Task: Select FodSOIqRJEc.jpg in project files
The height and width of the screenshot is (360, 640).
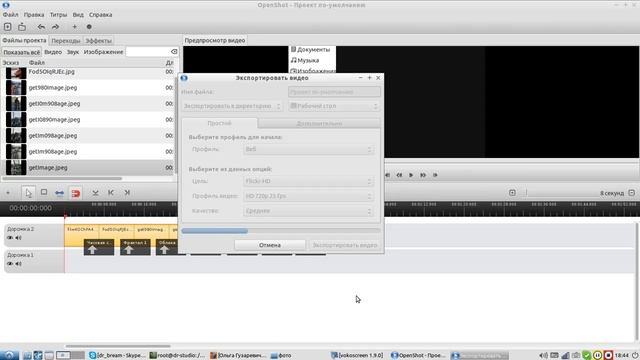Action: point(51,72)
